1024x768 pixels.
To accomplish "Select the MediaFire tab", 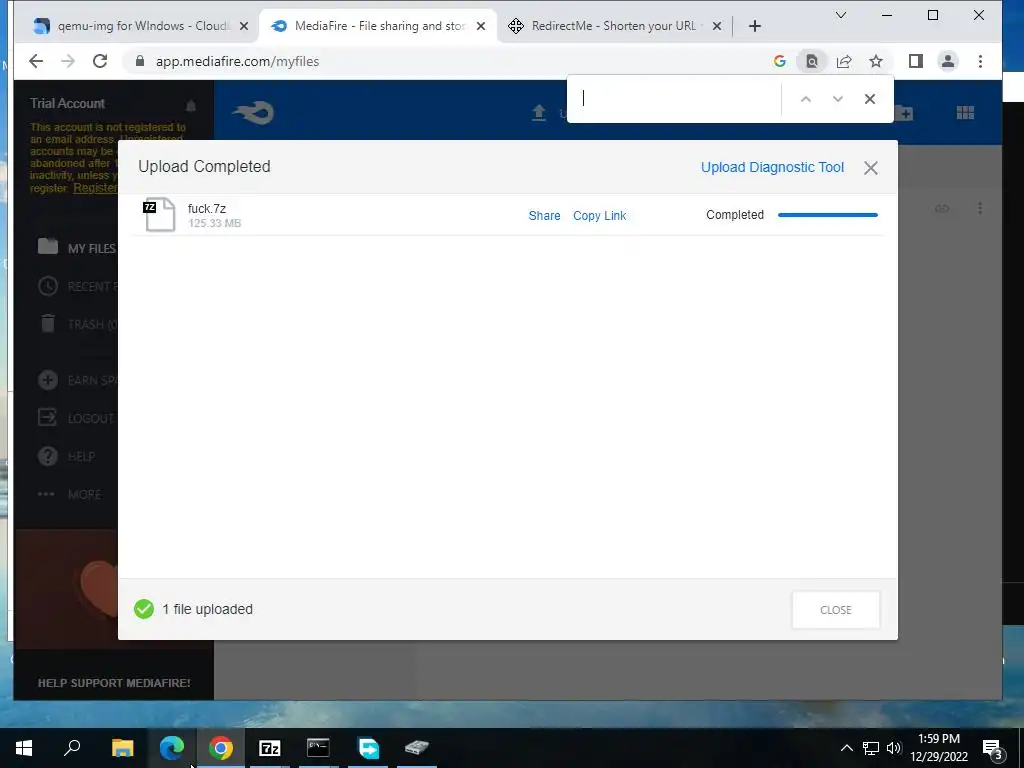I will [x=379, y=26].
